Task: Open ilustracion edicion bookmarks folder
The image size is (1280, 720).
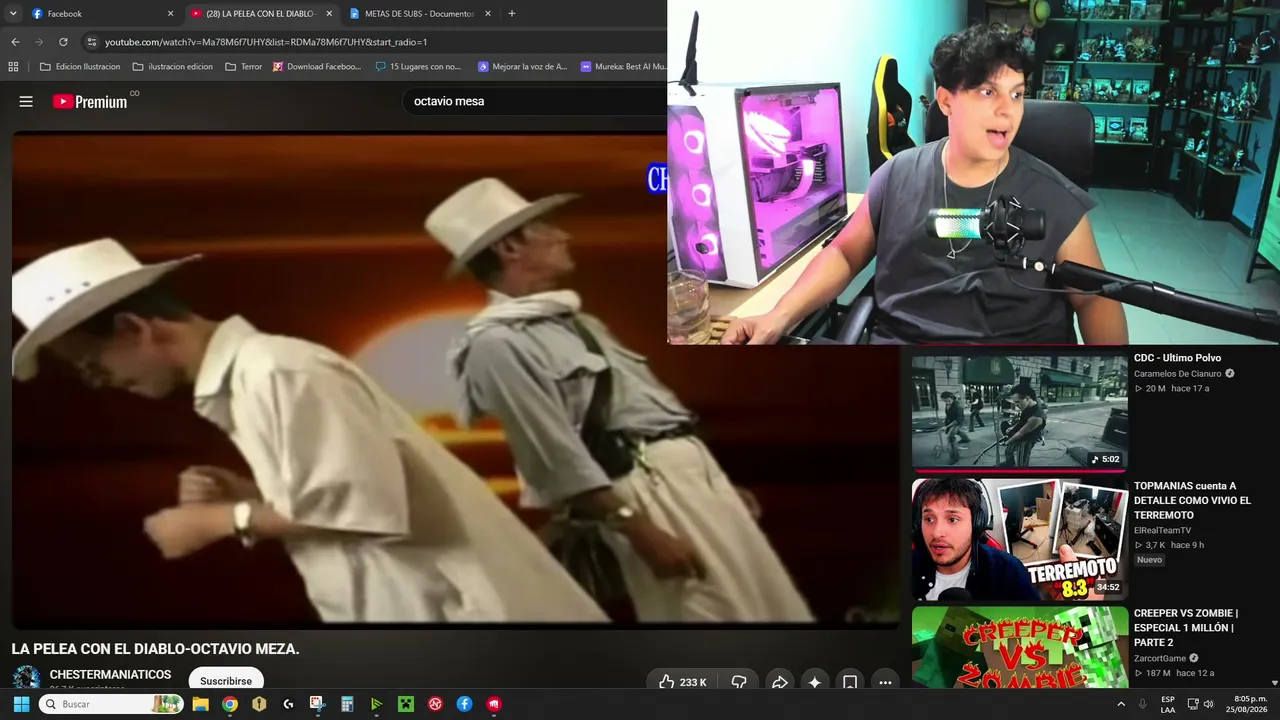Action: [173, 67]
